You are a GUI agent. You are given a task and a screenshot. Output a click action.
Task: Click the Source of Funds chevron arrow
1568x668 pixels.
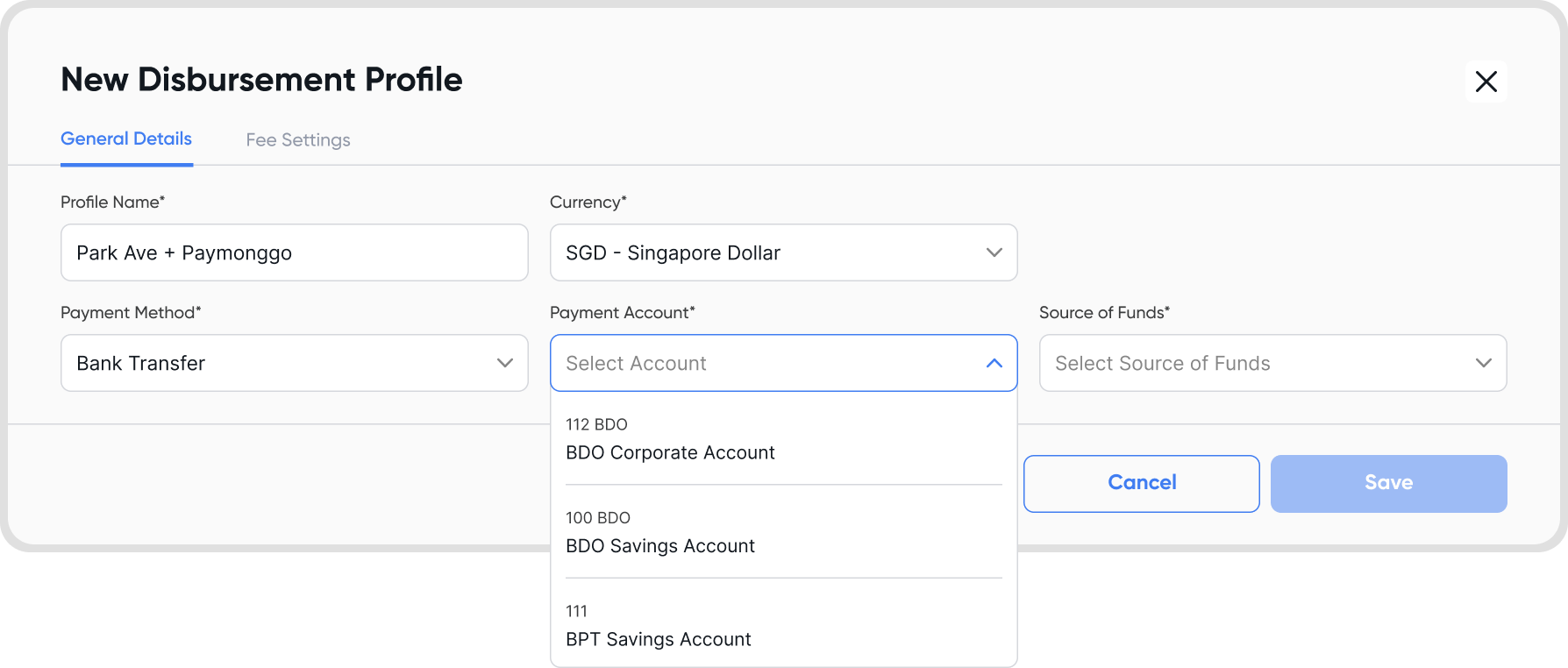coord(1483,363)
